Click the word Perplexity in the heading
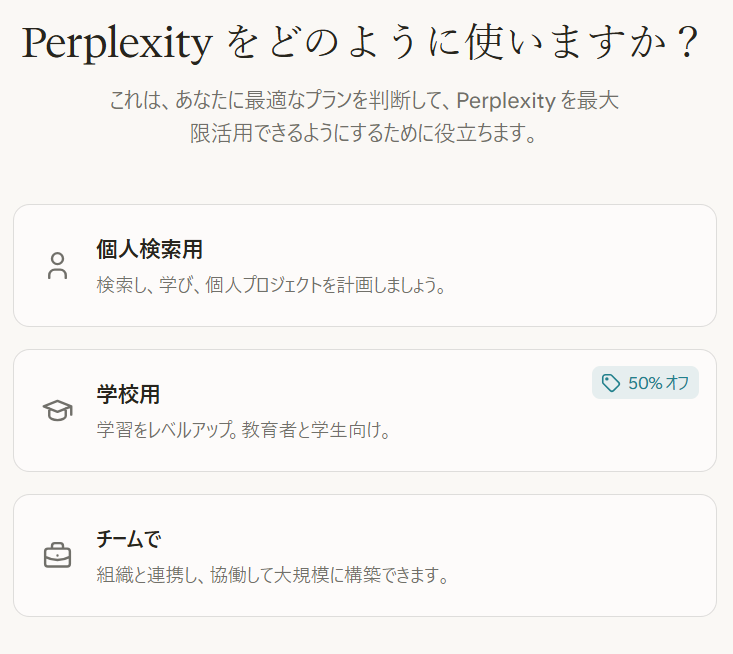 point(115,45)
